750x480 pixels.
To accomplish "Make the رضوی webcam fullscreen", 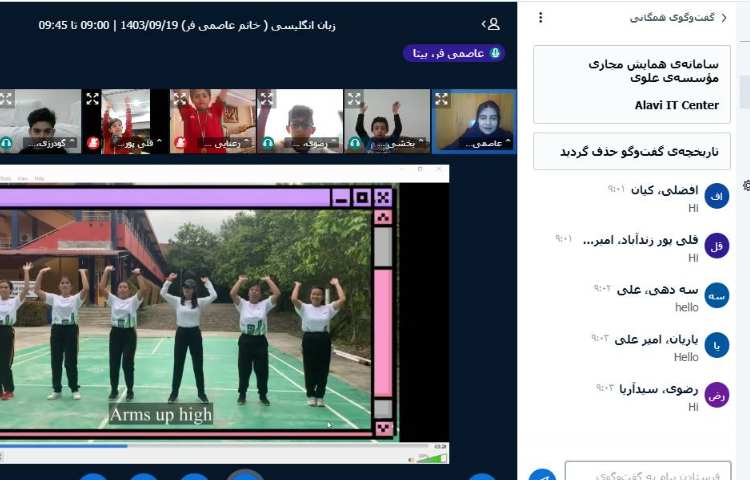I will tap(266, 99).
